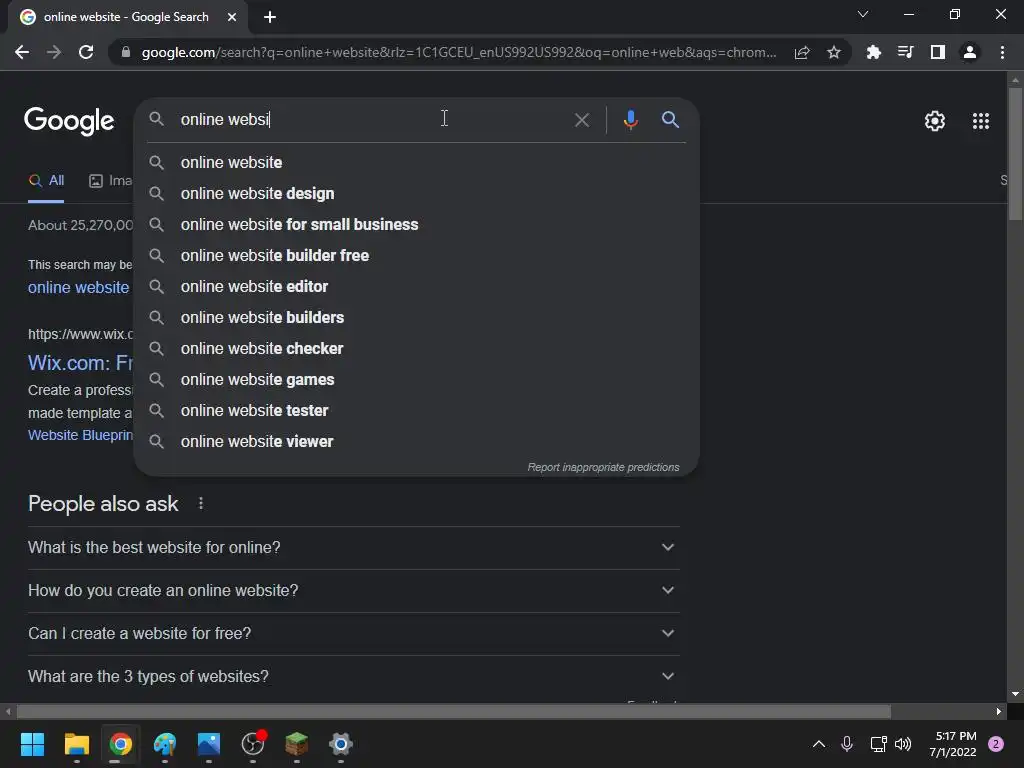
Task: Select suggestion 'online website design'
Action: 417,193
